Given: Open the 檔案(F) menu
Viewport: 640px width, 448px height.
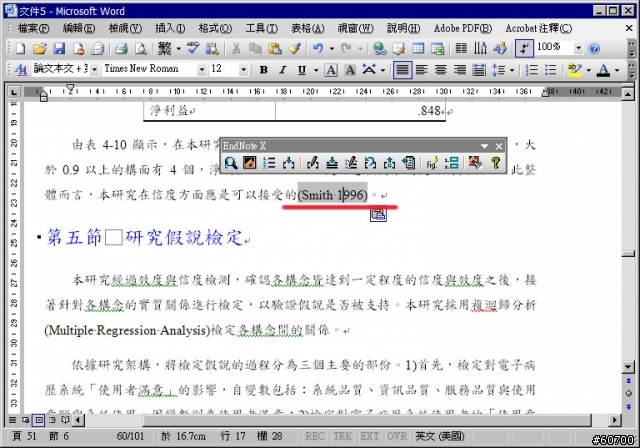Looking at the screenshot, I should [x=33, y=28].
